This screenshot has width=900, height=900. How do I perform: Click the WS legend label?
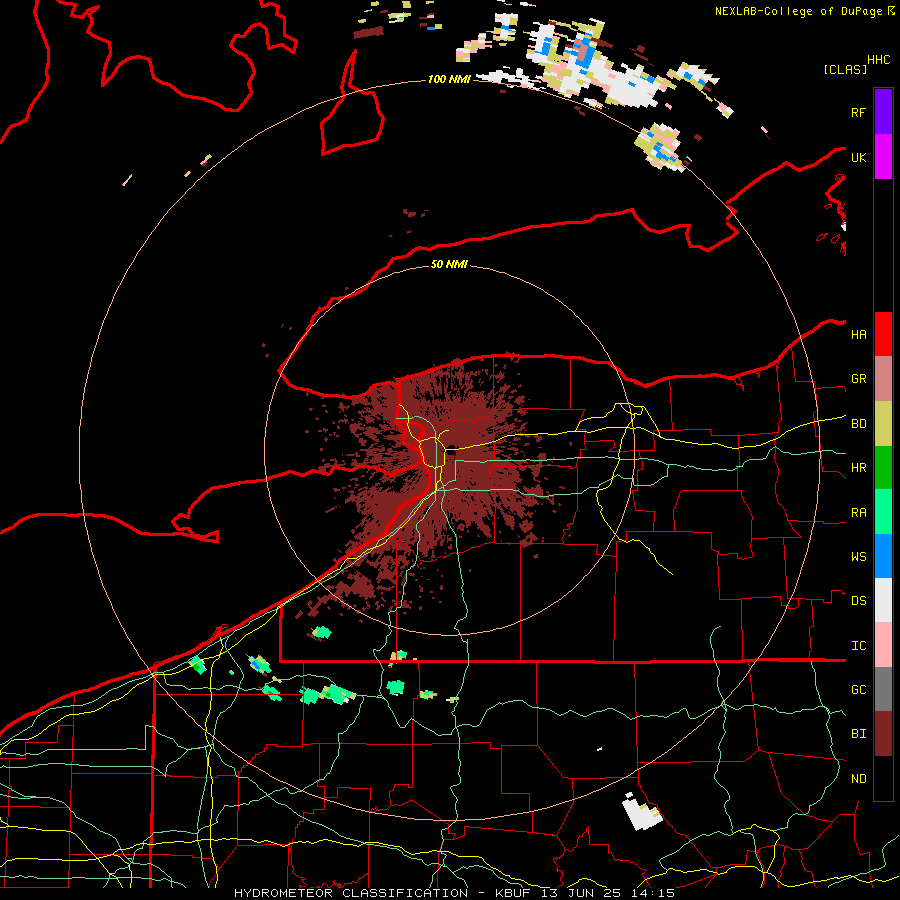coord(858,557)
